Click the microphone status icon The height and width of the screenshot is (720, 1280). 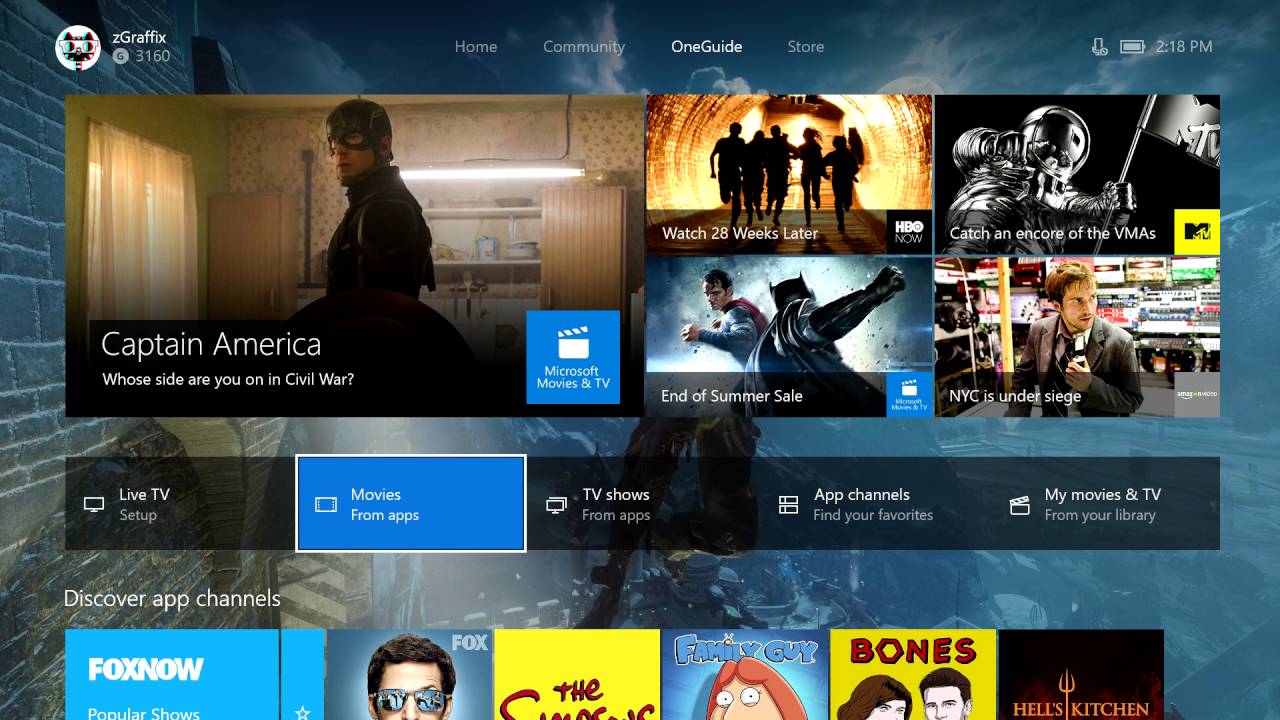(1100, 47)
